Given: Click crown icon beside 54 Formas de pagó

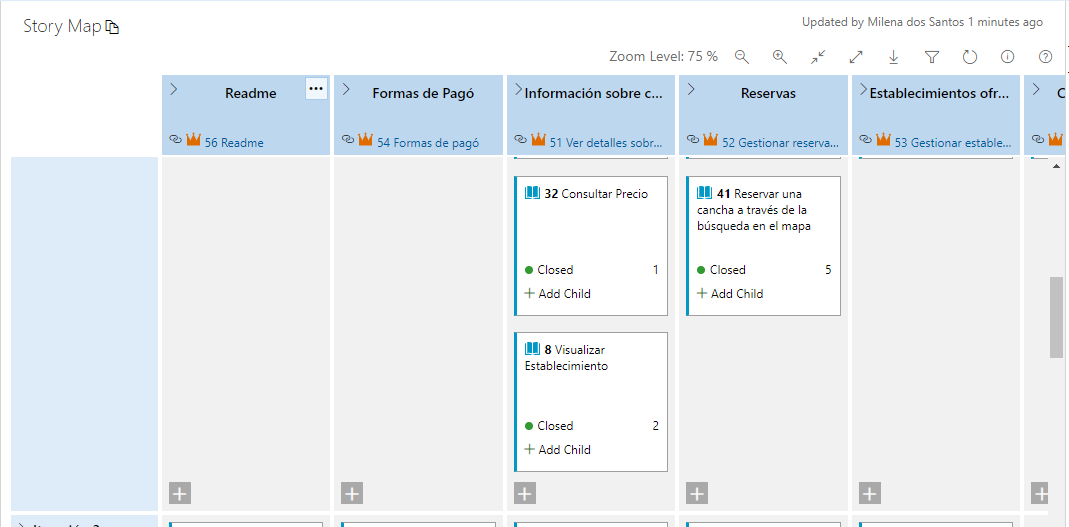Looking at the screenshot, I should 365,139.
